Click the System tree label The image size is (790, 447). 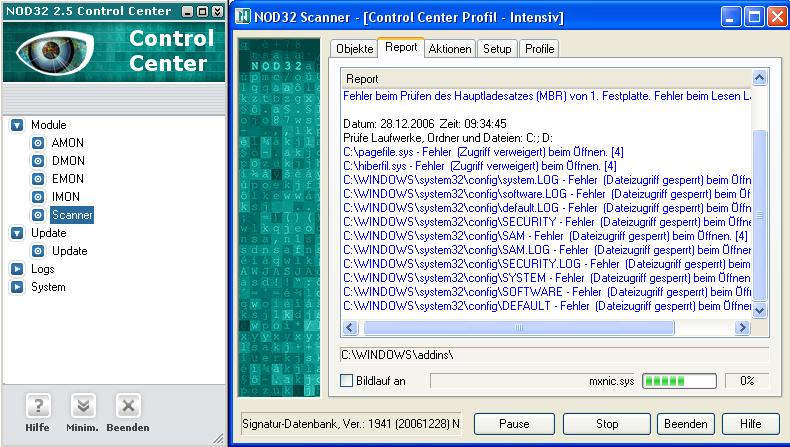click(x=48, y=287)
